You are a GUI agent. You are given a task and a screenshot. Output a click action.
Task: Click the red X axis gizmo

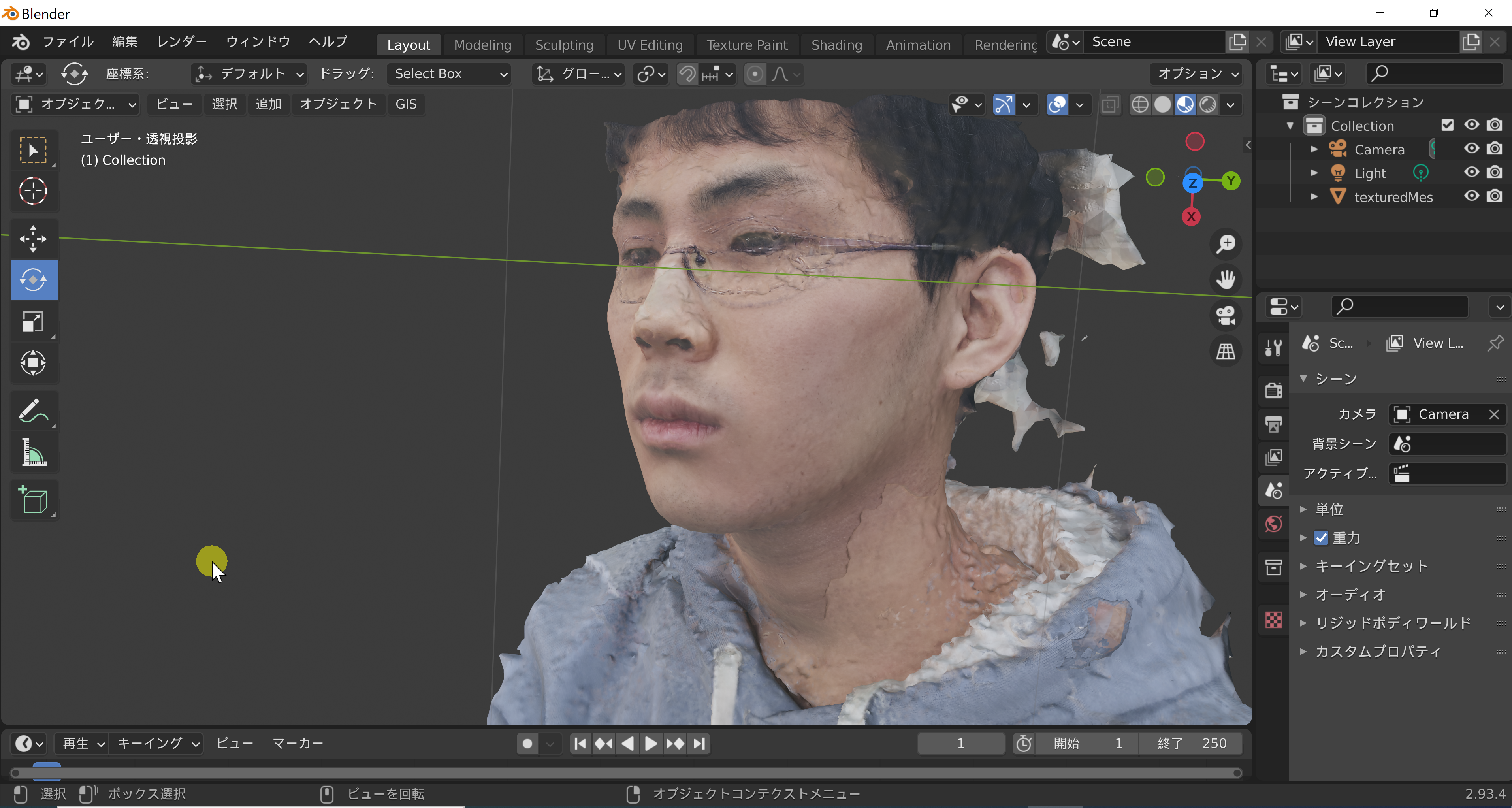pyautogui.click(x=1191, y=217)
